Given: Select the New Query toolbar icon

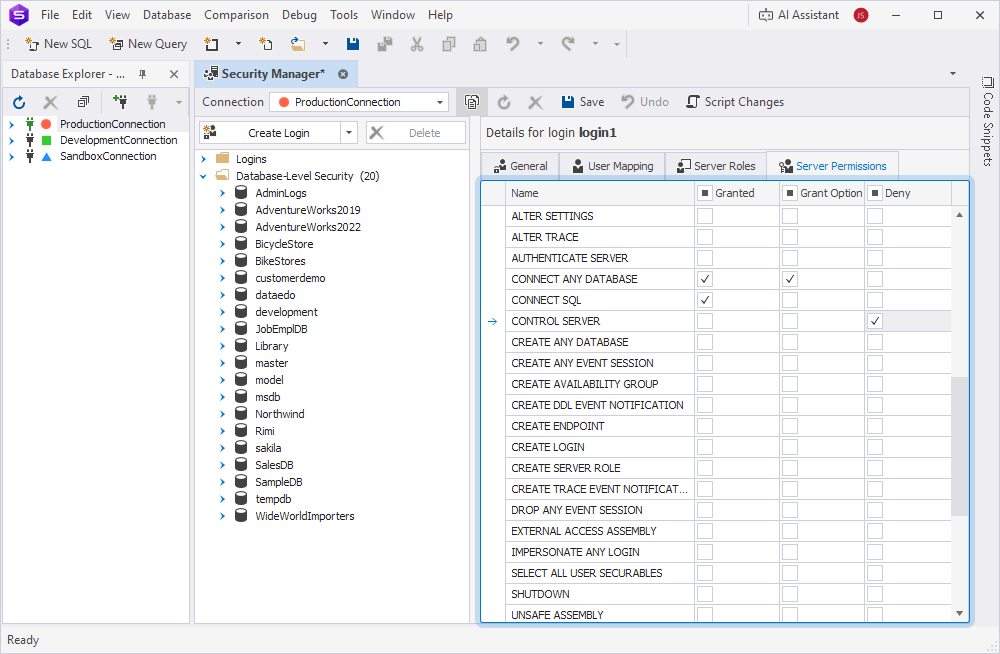Looking at the screenshot, I should (147, 44).
